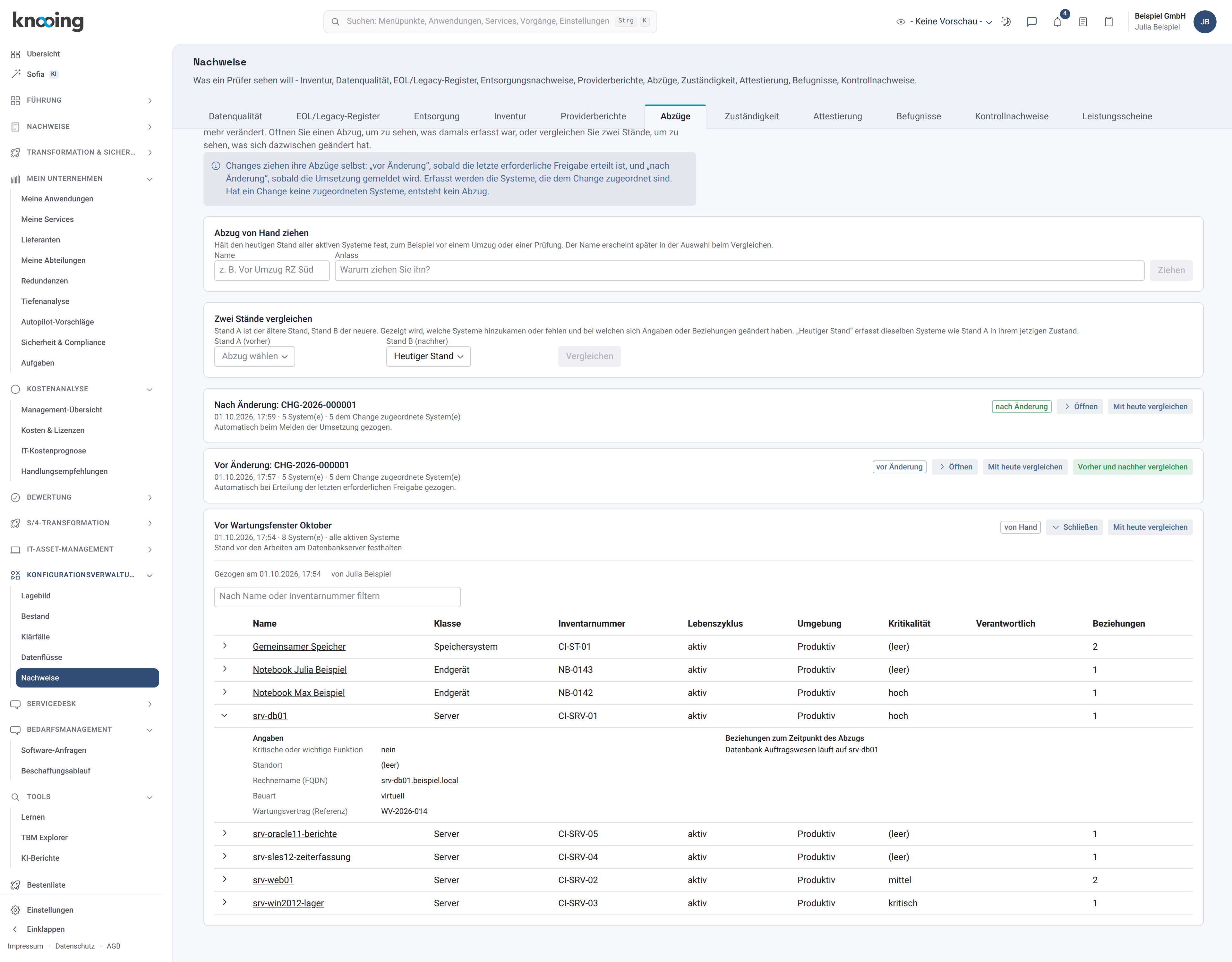Click the Name field for manual Abzug
Screen dimensions: 1232x962
[x=272, y=270]
